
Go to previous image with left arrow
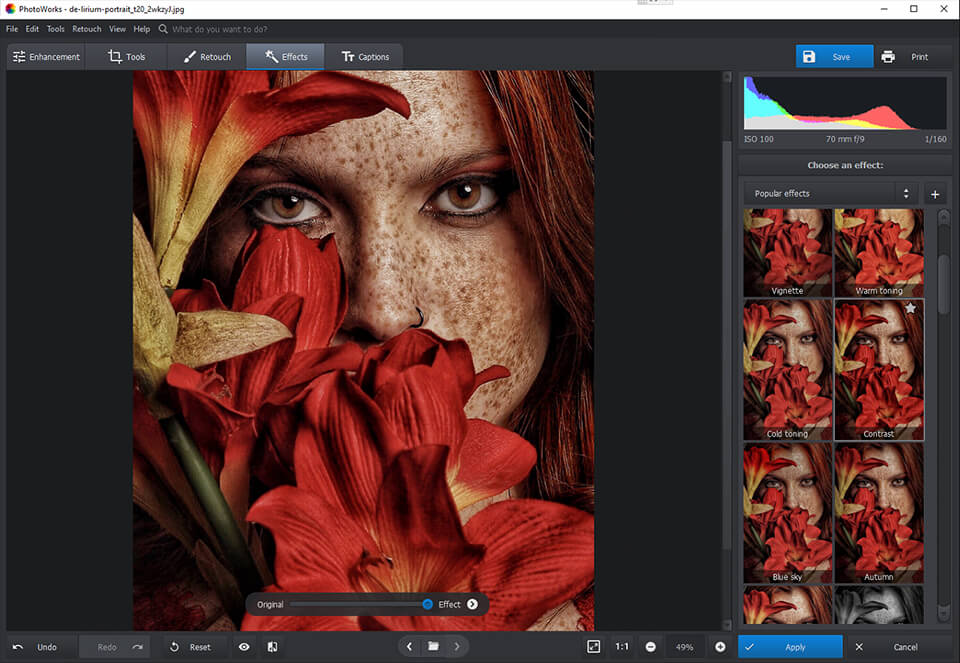coord(409,647)
